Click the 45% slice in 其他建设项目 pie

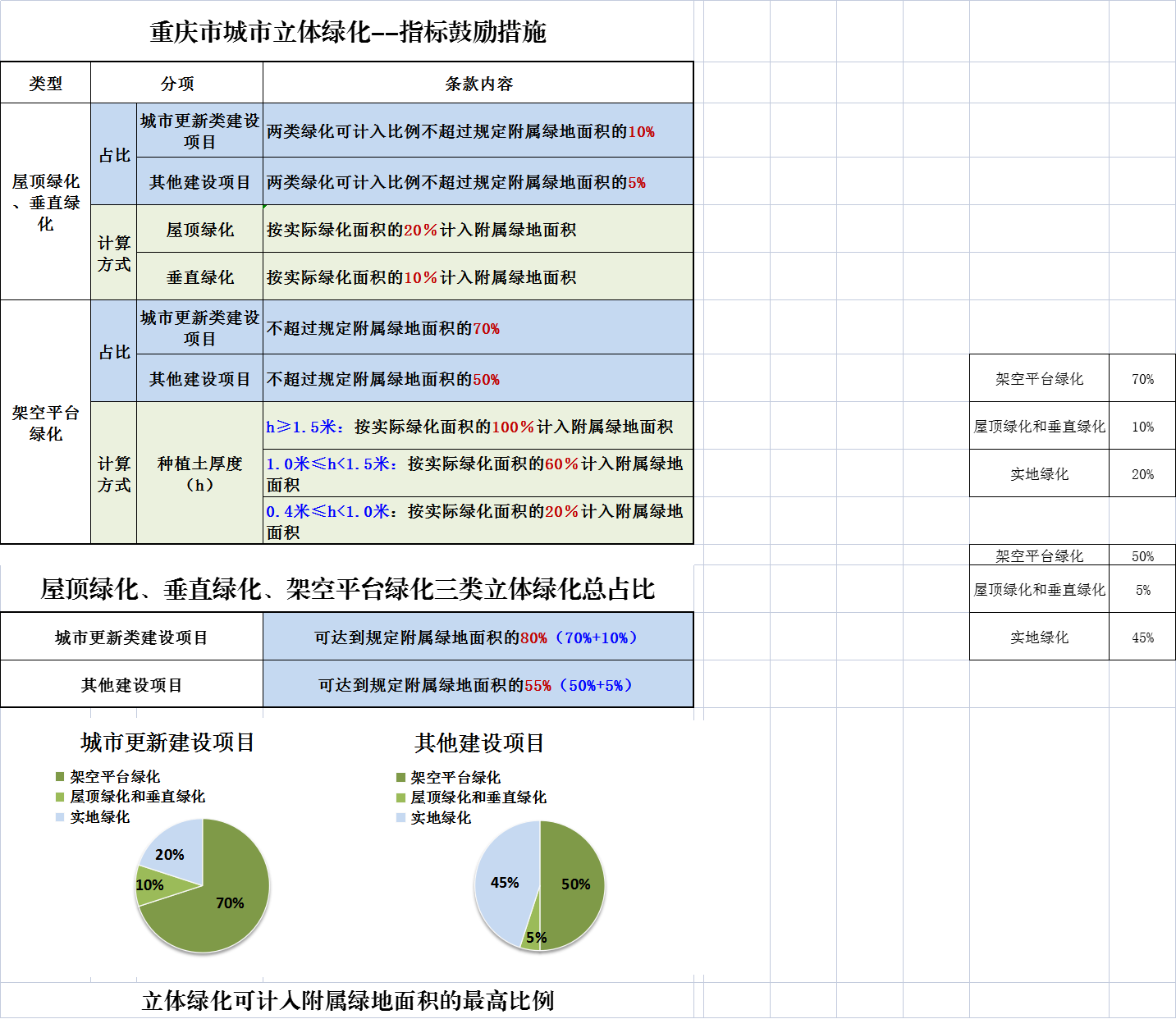point(504,883)
